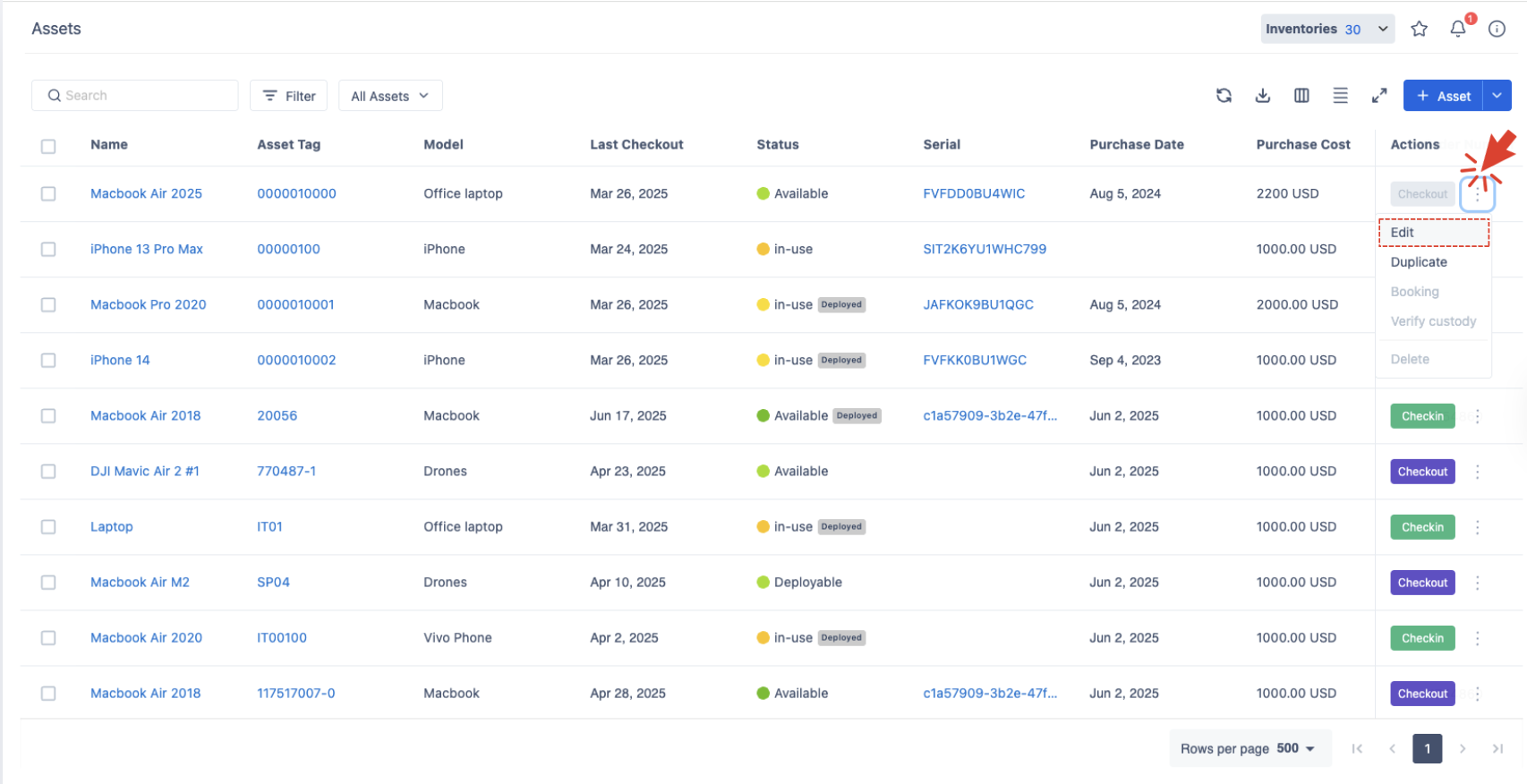Expand table to fullscreen view
This screenshot has height=784, width=1527.
1379,96
